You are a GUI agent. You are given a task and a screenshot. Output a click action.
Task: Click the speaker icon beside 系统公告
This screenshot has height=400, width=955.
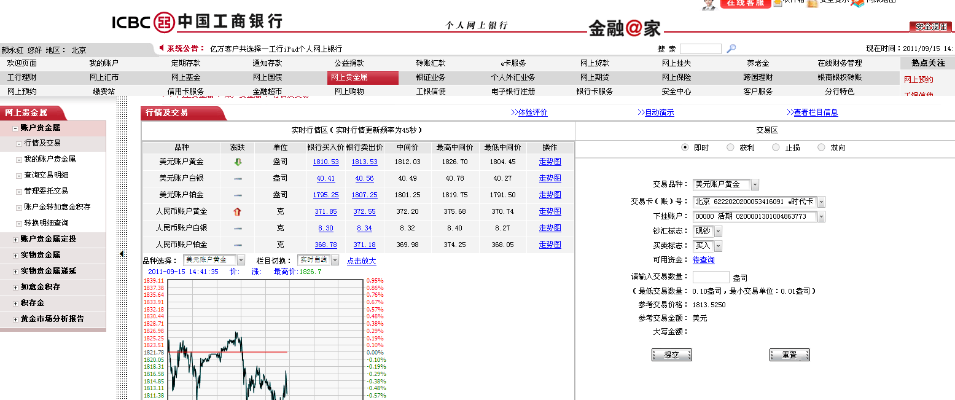pyautogui.click(x=160, y=48)
